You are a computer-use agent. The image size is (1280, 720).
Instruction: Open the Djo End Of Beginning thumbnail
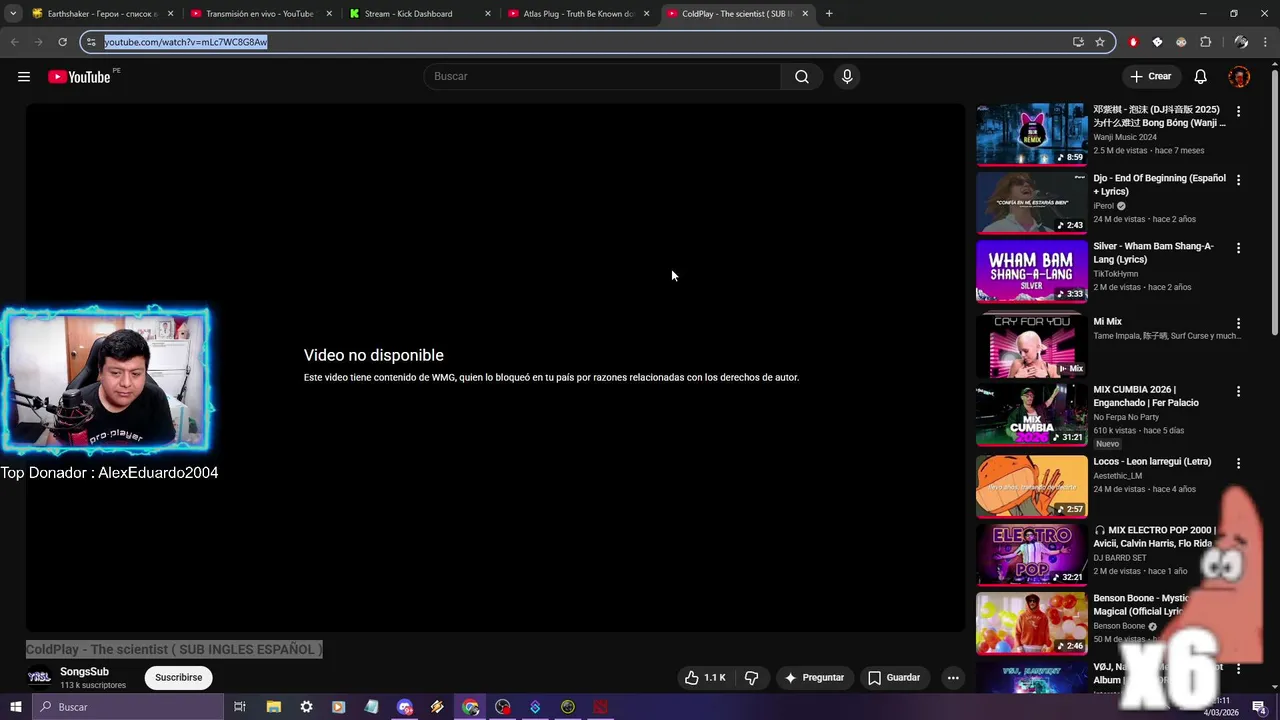pos(1031,203)
